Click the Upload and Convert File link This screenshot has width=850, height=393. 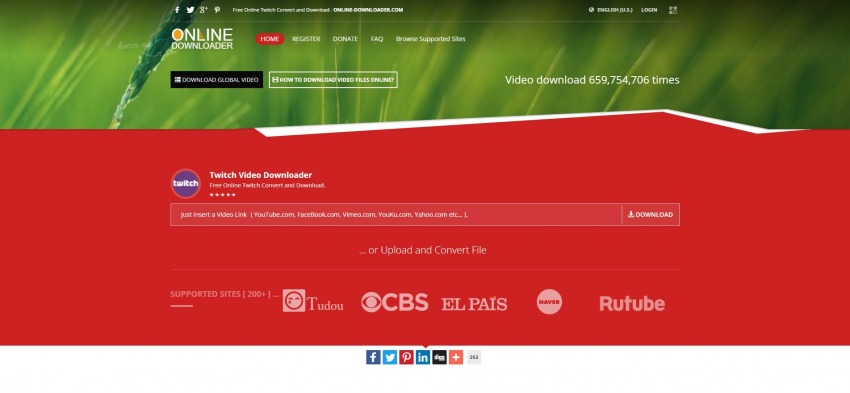coord(423,250)
